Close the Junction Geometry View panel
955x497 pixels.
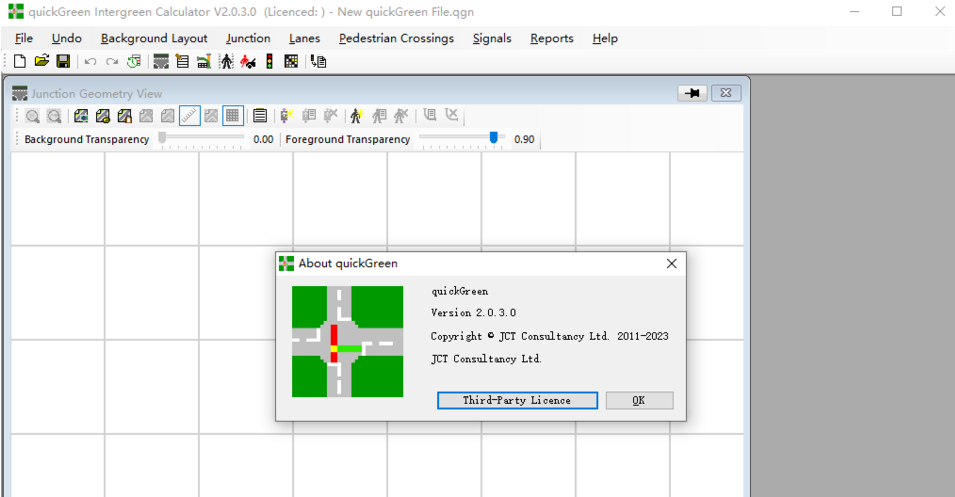click(x=725, y=93)
